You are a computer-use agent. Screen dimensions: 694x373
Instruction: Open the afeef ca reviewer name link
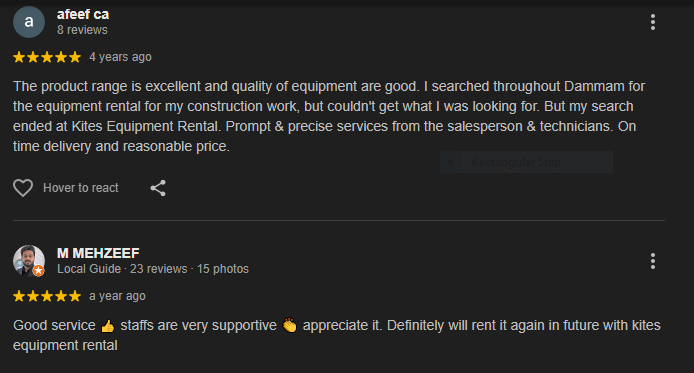click(x=83, y=14)
